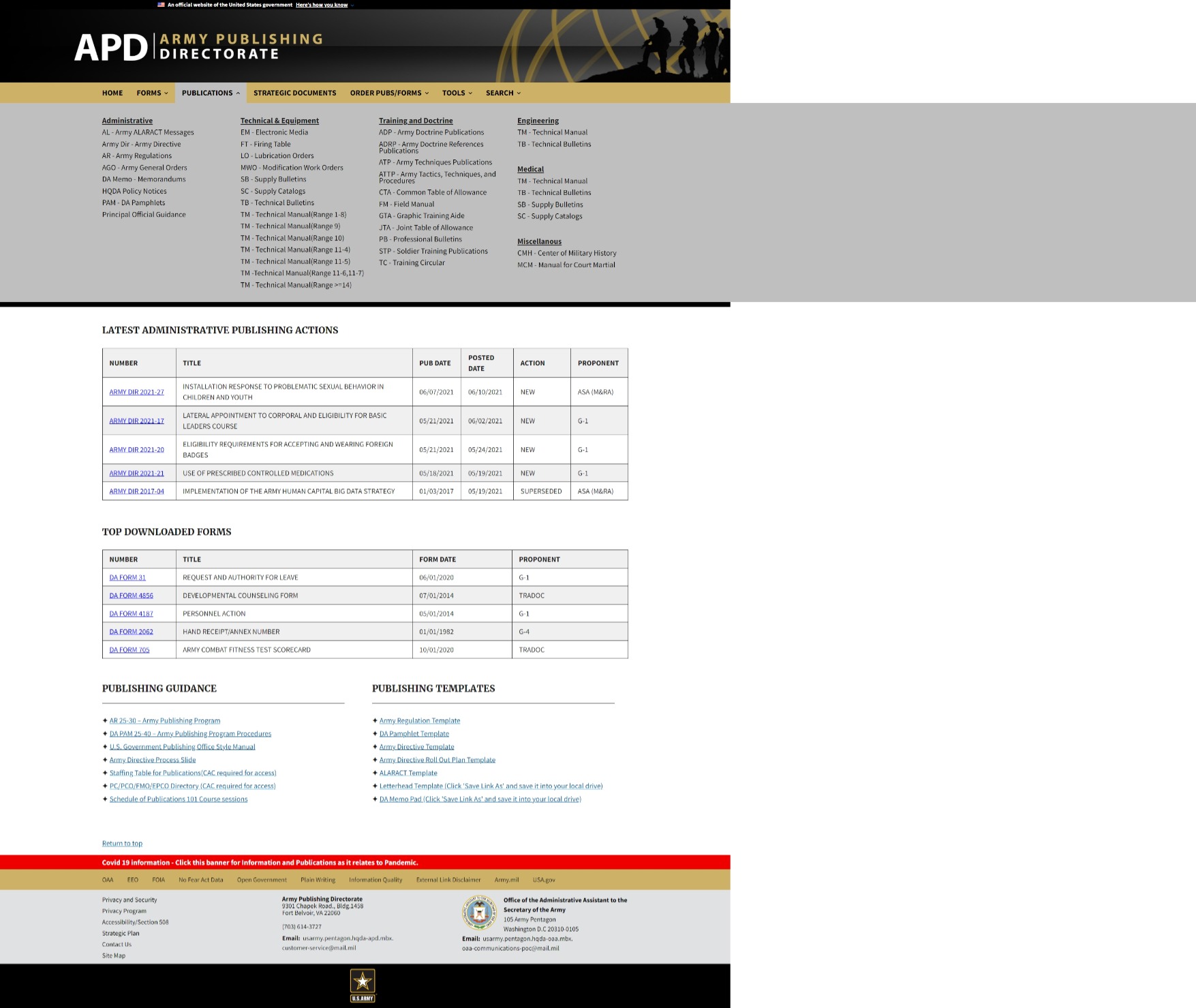This screenshot has width=1196, height=1008.
Task: Choose TM - Technical Manual(Range 10)
Action: pos(292,238)
